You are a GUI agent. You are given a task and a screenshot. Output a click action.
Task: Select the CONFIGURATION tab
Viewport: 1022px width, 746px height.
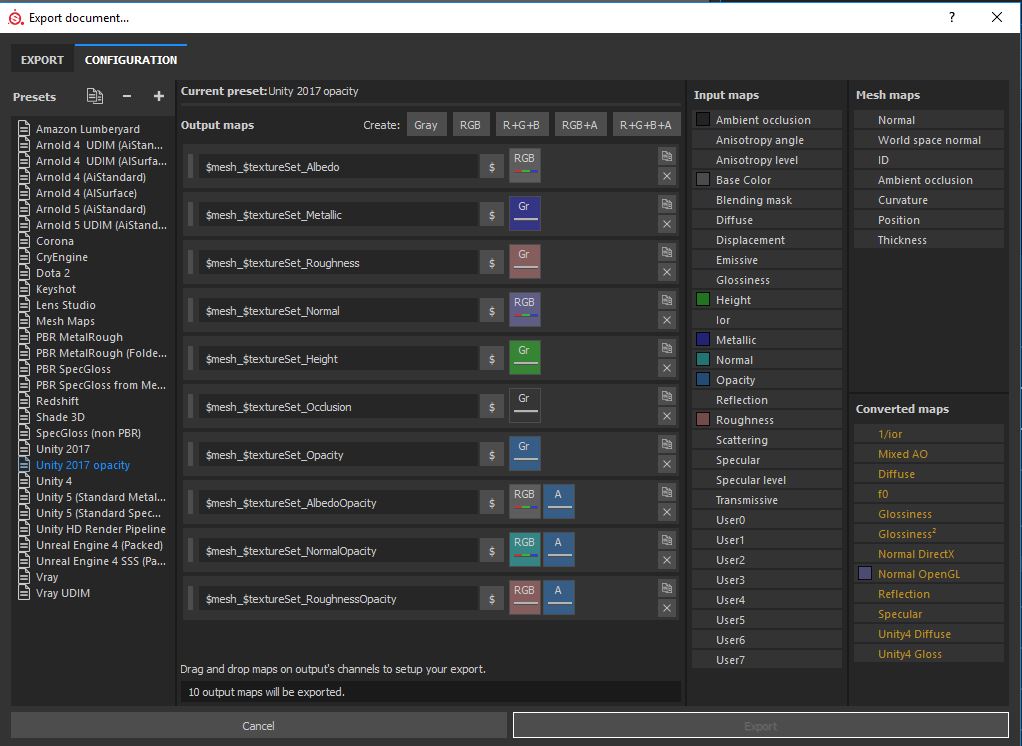131,60
